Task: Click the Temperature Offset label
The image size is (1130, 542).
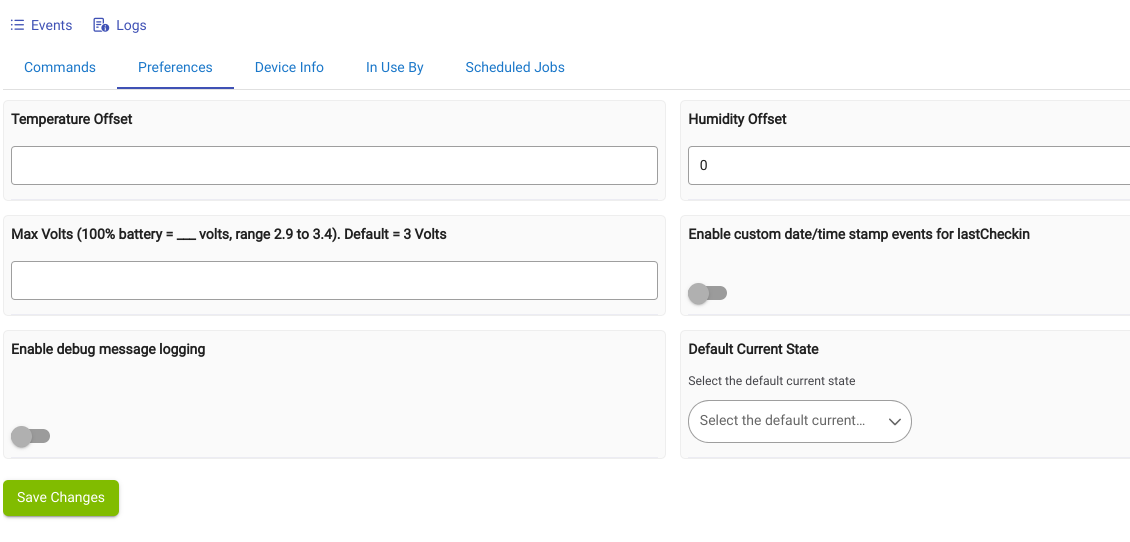Action: point(72,120)
